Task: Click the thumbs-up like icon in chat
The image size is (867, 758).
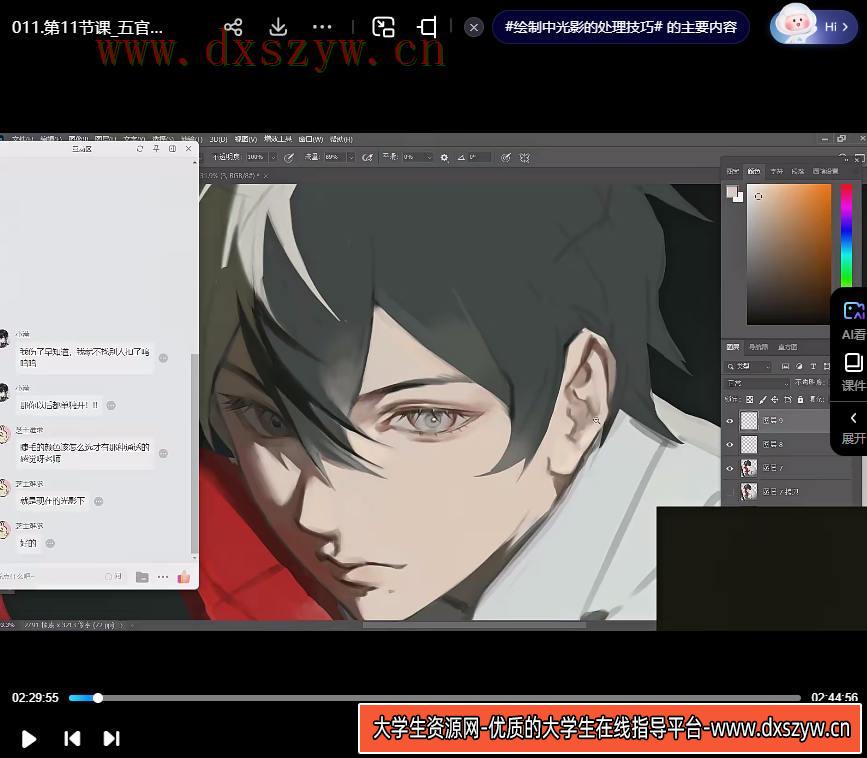Action: point(184,577)
